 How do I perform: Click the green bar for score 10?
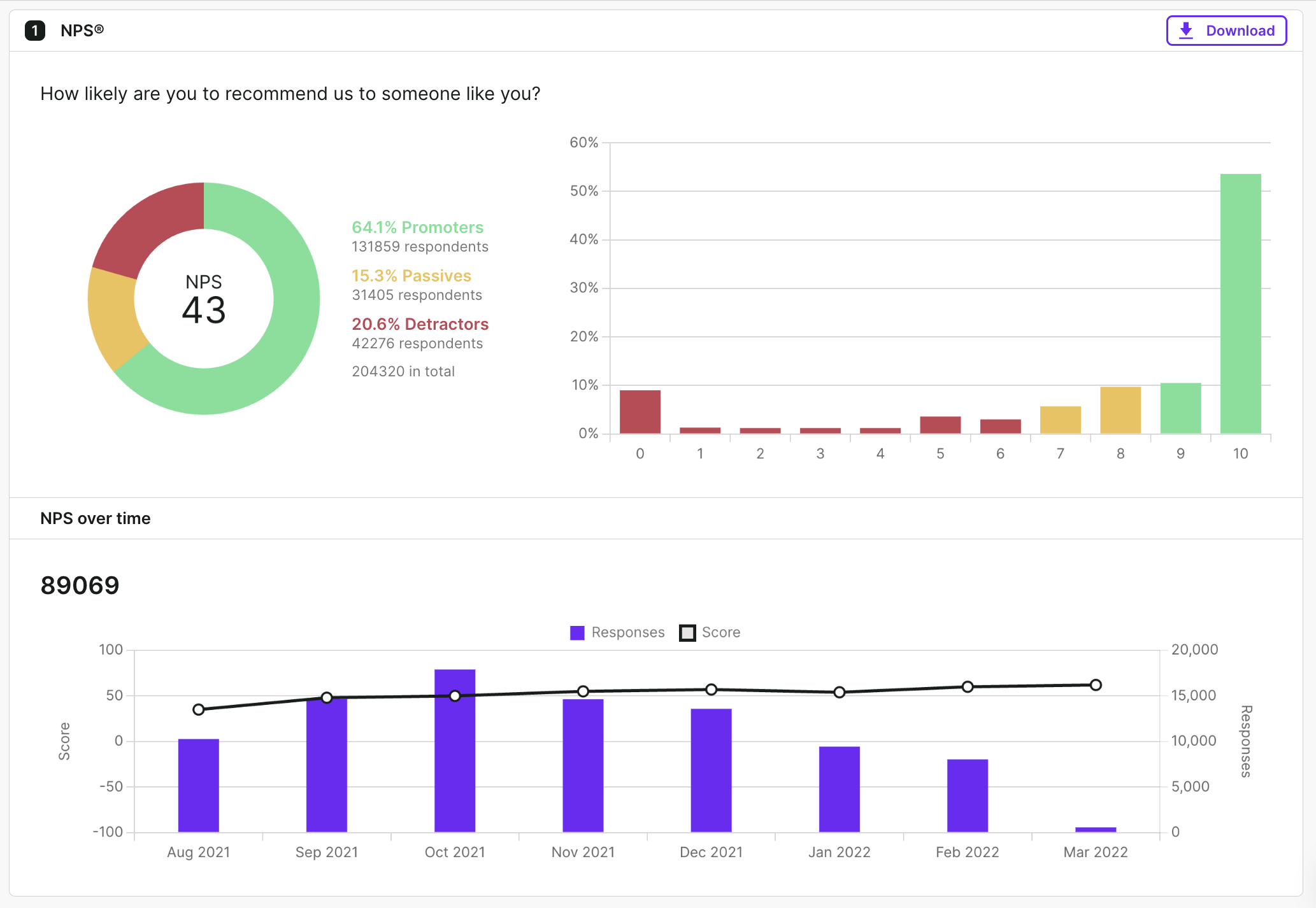point(1240,304)
